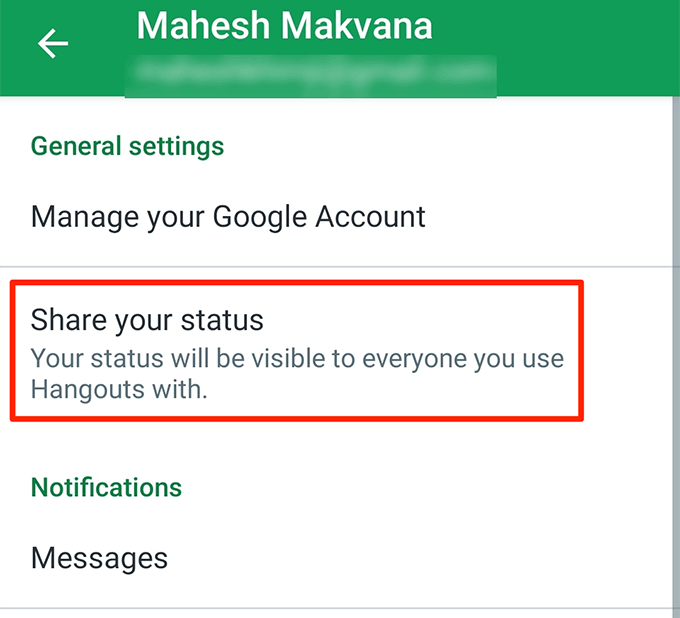Go back using the white left arrow
The image size is (680, 618).
pyautogui.click(x=52, y=43)
